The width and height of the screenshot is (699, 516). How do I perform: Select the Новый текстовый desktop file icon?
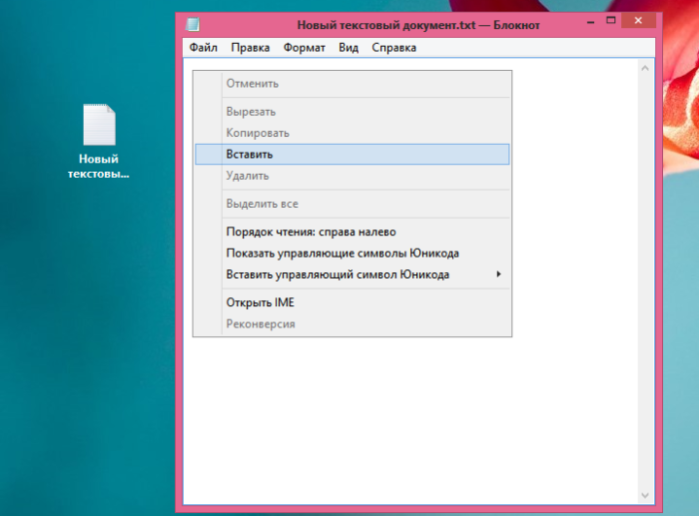point(99,142)
